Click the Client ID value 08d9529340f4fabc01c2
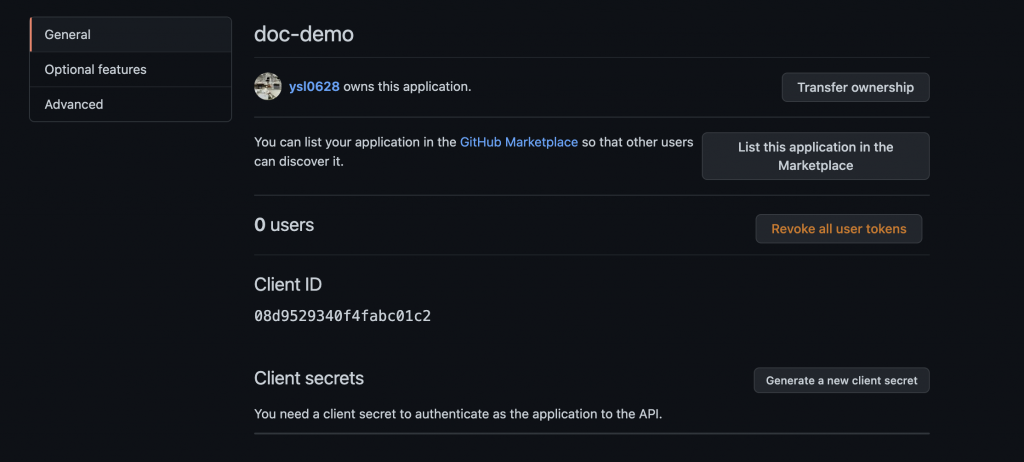The width and height of the screenshot is (1024, 462). tap(342, 316)
